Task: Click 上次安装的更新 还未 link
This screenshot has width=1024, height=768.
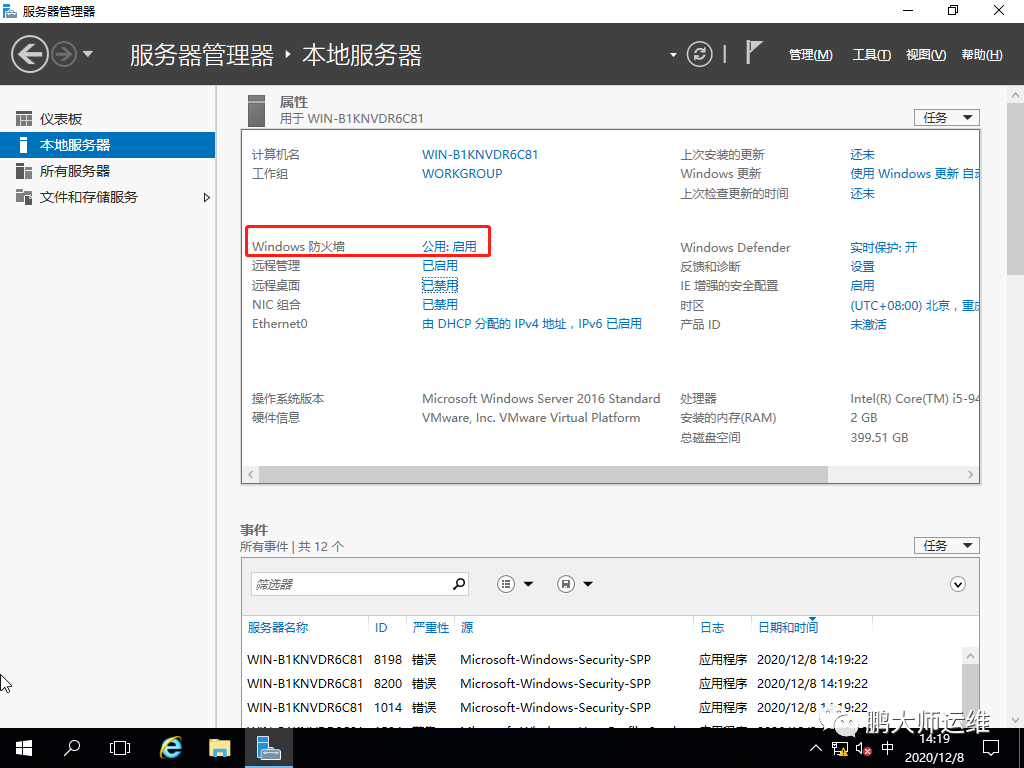Action: [x=862, y=155]
